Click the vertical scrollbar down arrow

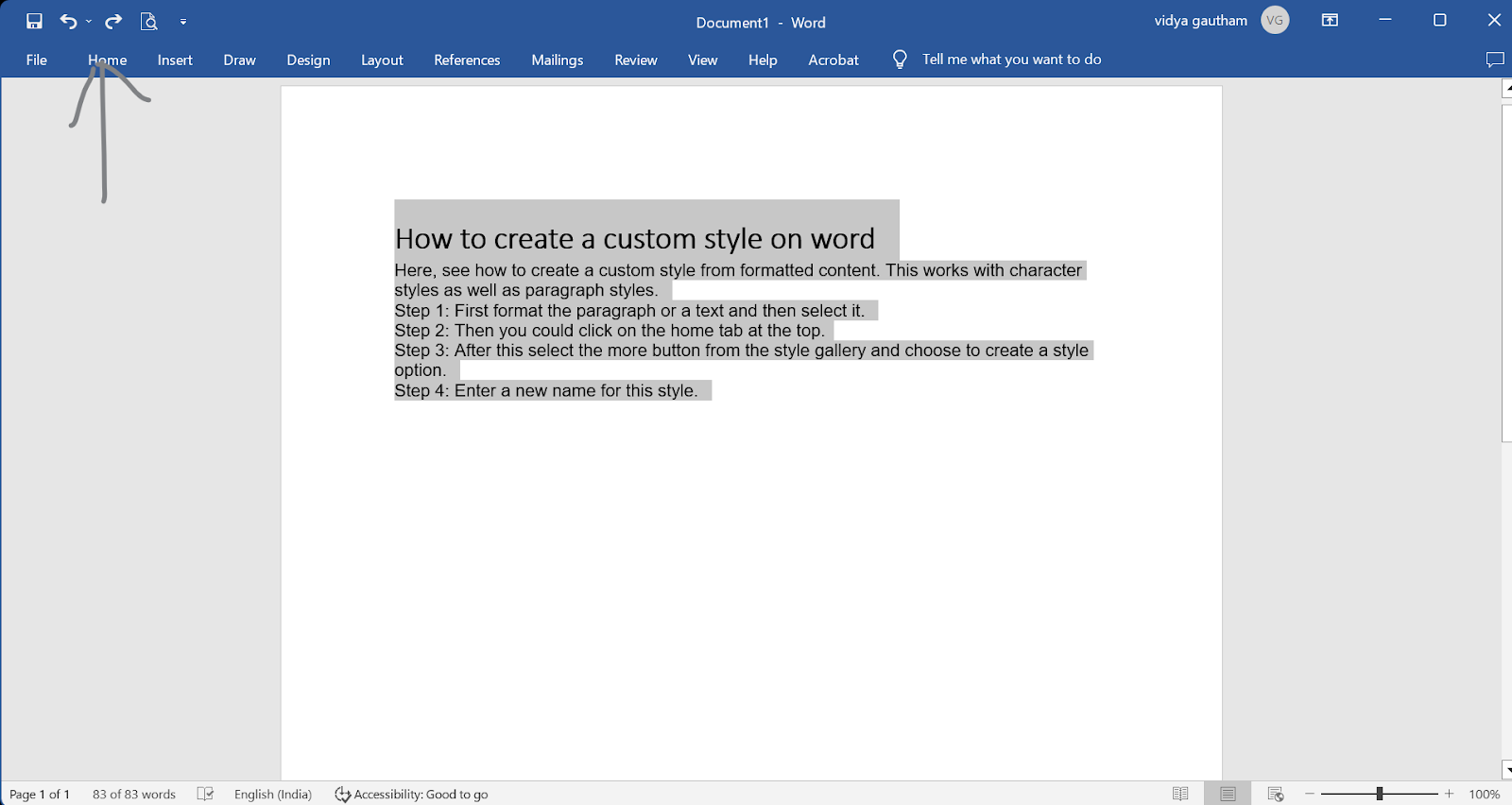(x=1506, y=770)
